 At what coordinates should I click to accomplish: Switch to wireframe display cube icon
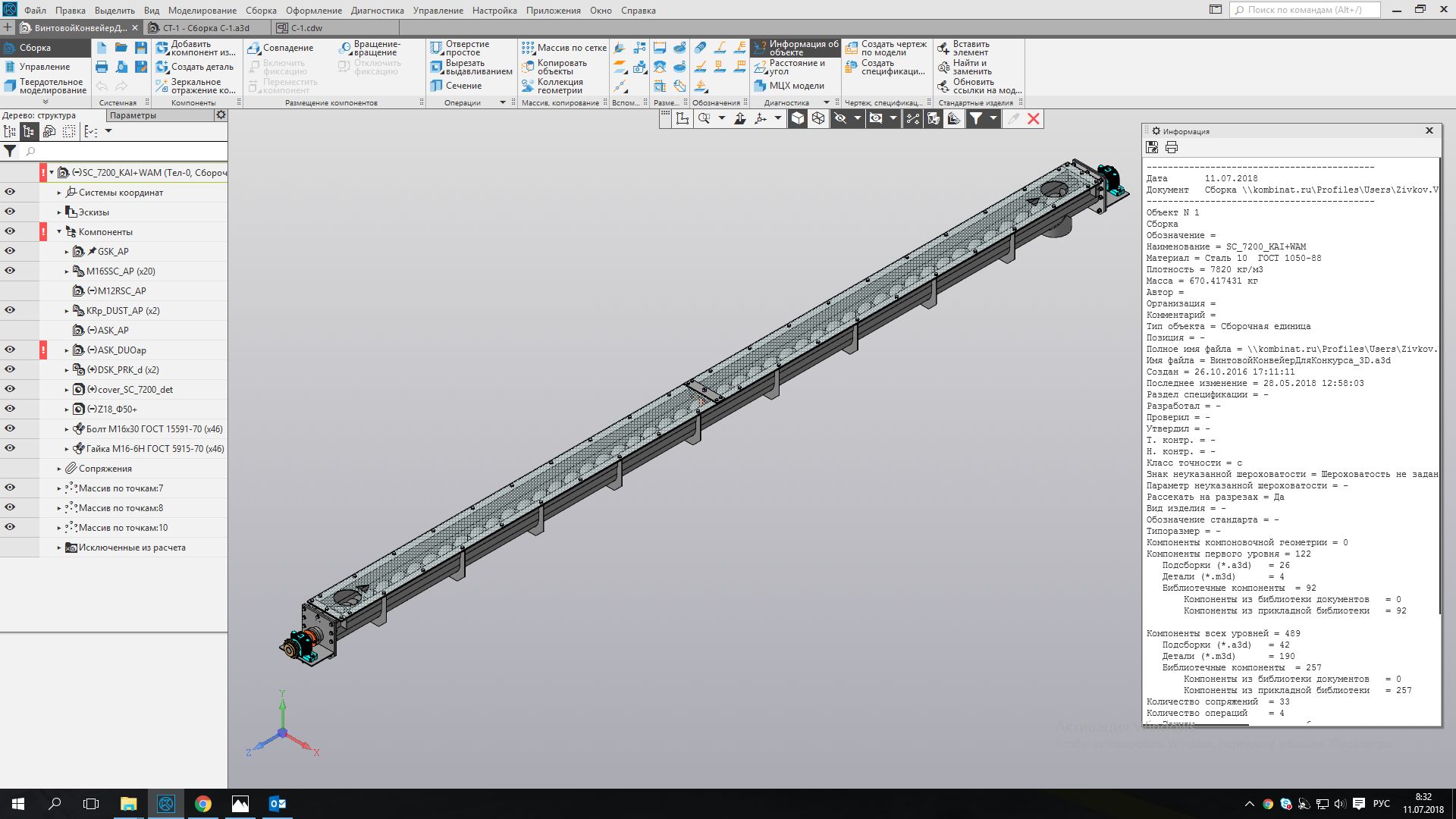(x=818, y=118)
